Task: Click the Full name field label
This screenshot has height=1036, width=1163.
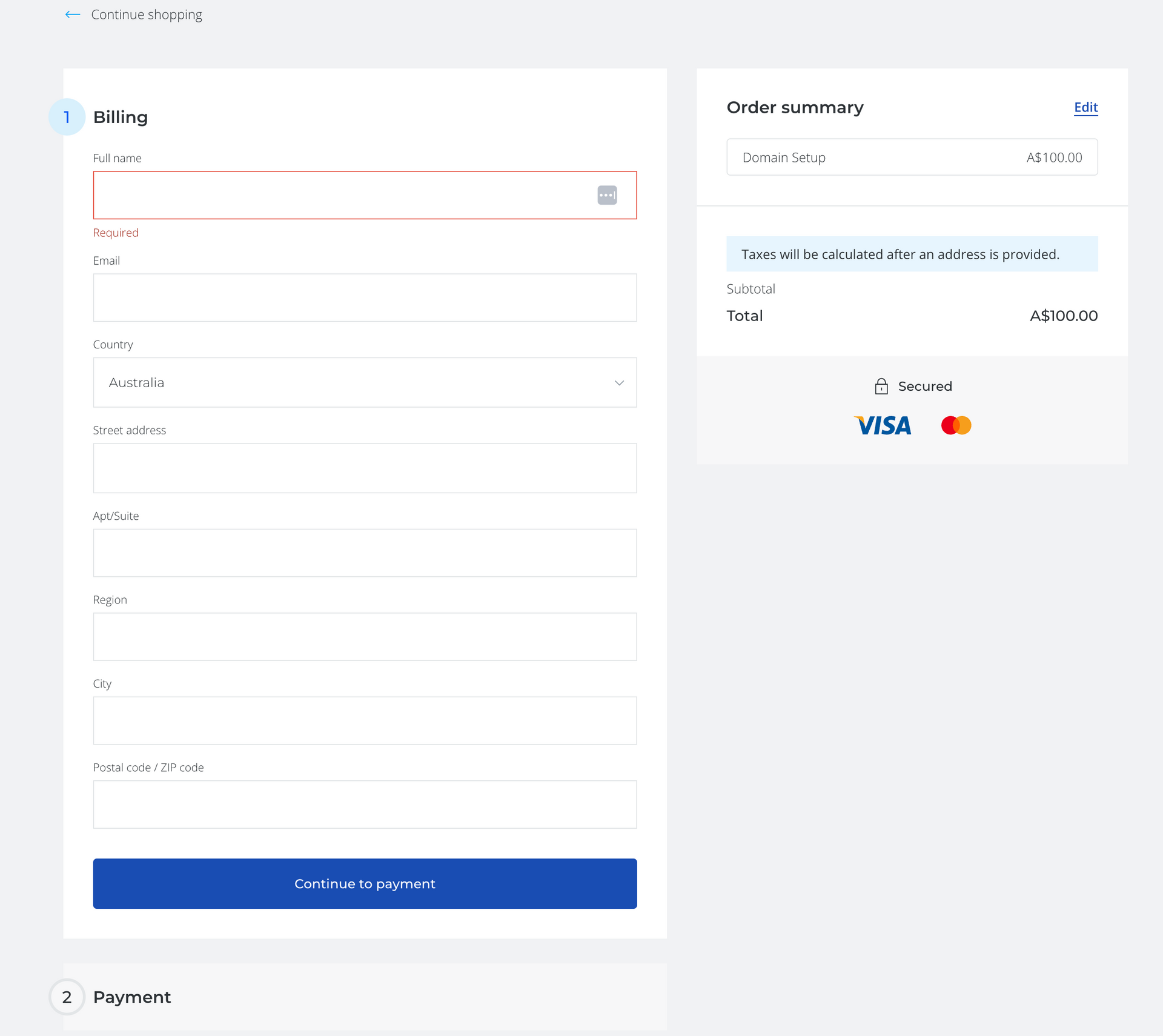Action: tap(118, 158)
